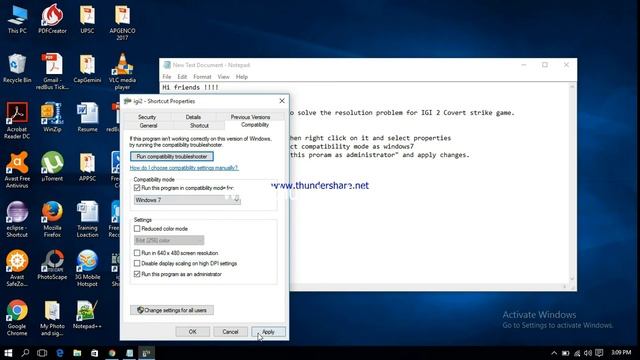
Task: Open Notepad Help menu
Action: click(242, 77)
